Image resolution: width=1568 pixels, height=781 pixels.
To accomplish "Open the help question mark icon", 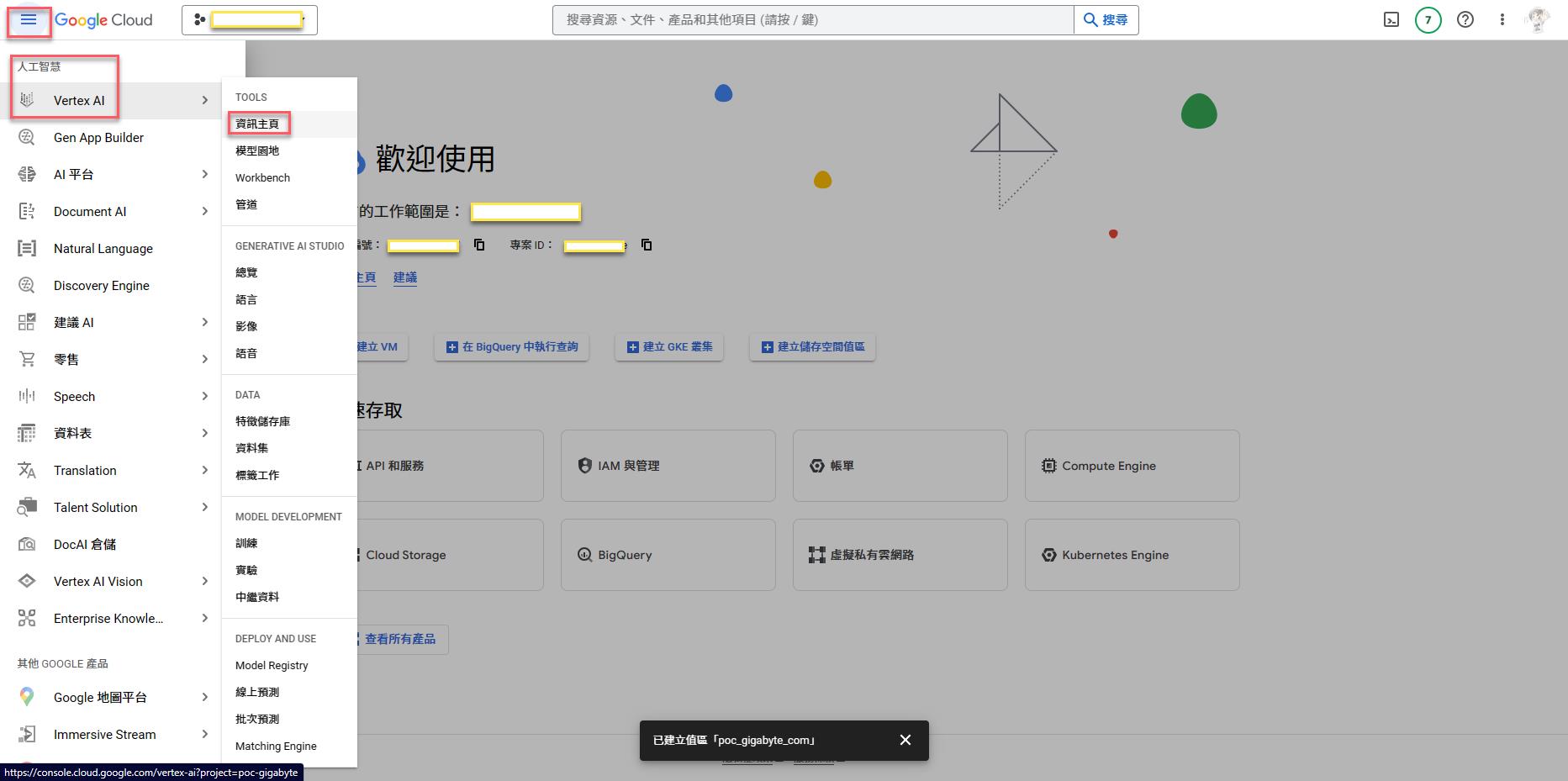I will click(x=1465, y=20).
